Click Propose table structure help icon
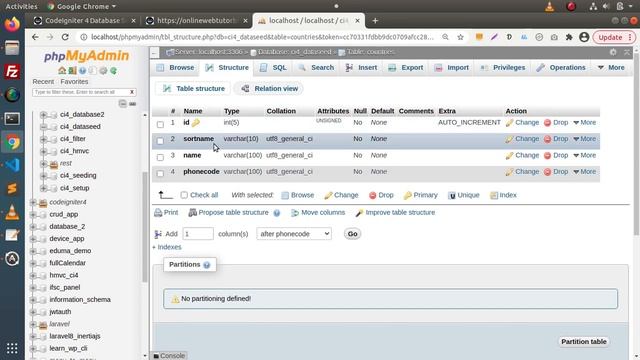 point(277,213)
